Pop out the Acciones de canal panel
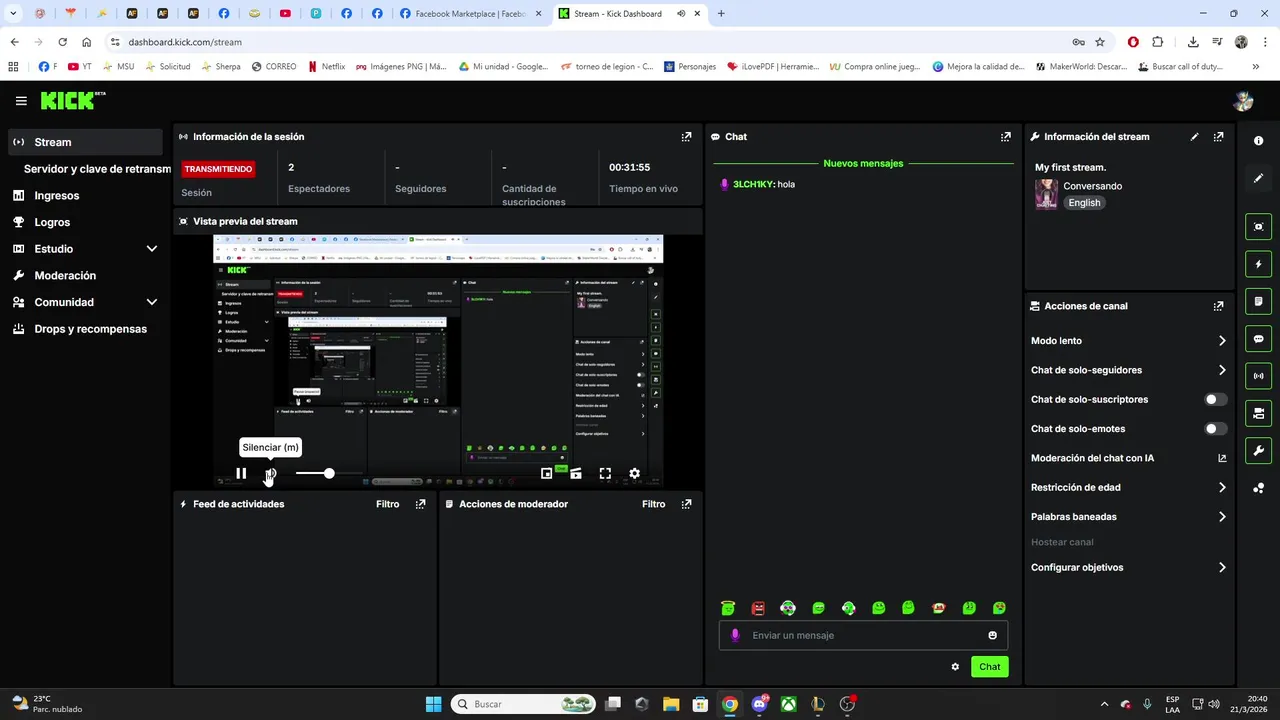This screenshot has width=1280, height=720. point(1218,306)
